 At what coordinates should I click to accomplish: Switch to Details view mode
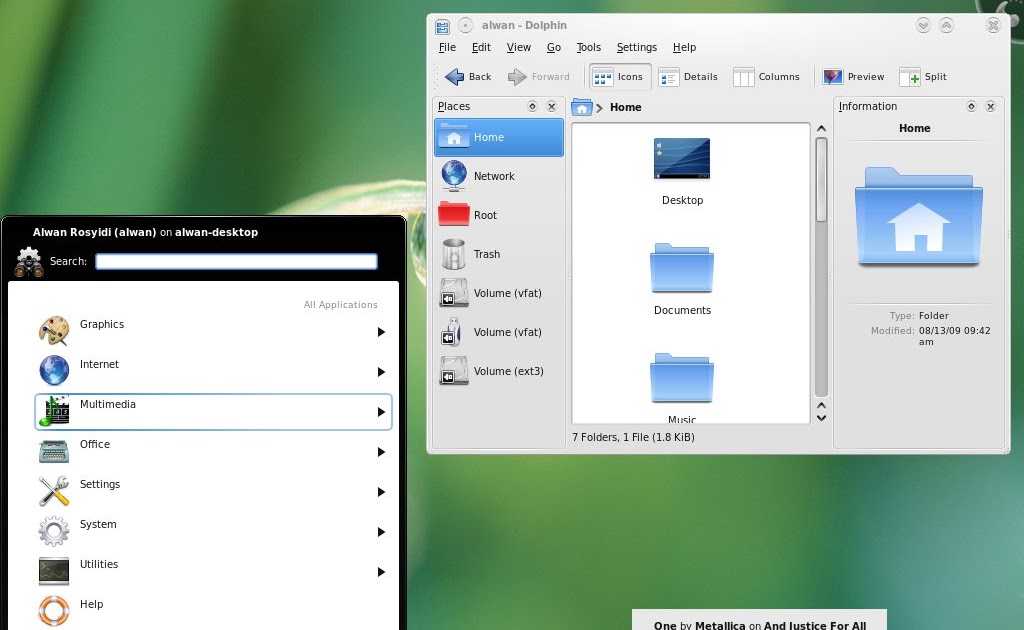[x=688, y=76]
